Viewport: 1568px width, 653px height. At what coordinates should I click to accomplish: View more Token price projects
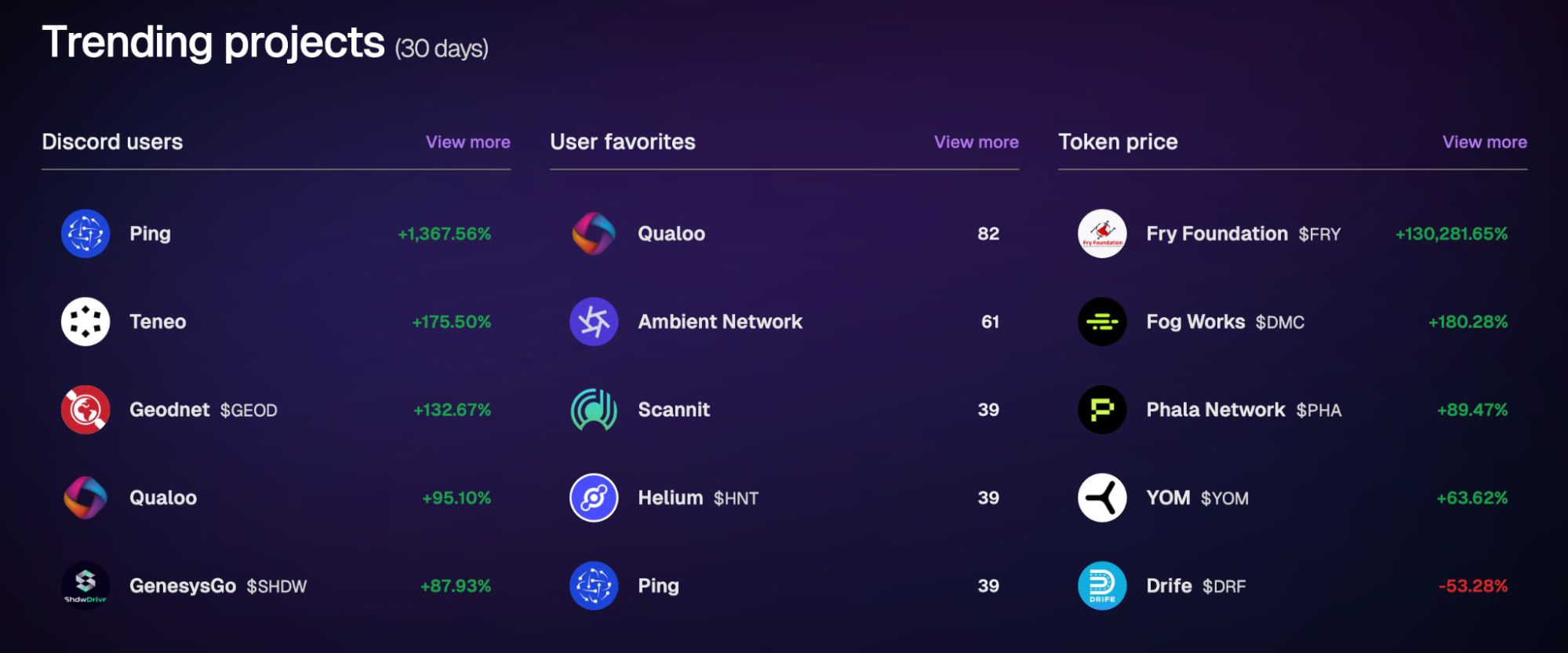[x=1485, y=142]
